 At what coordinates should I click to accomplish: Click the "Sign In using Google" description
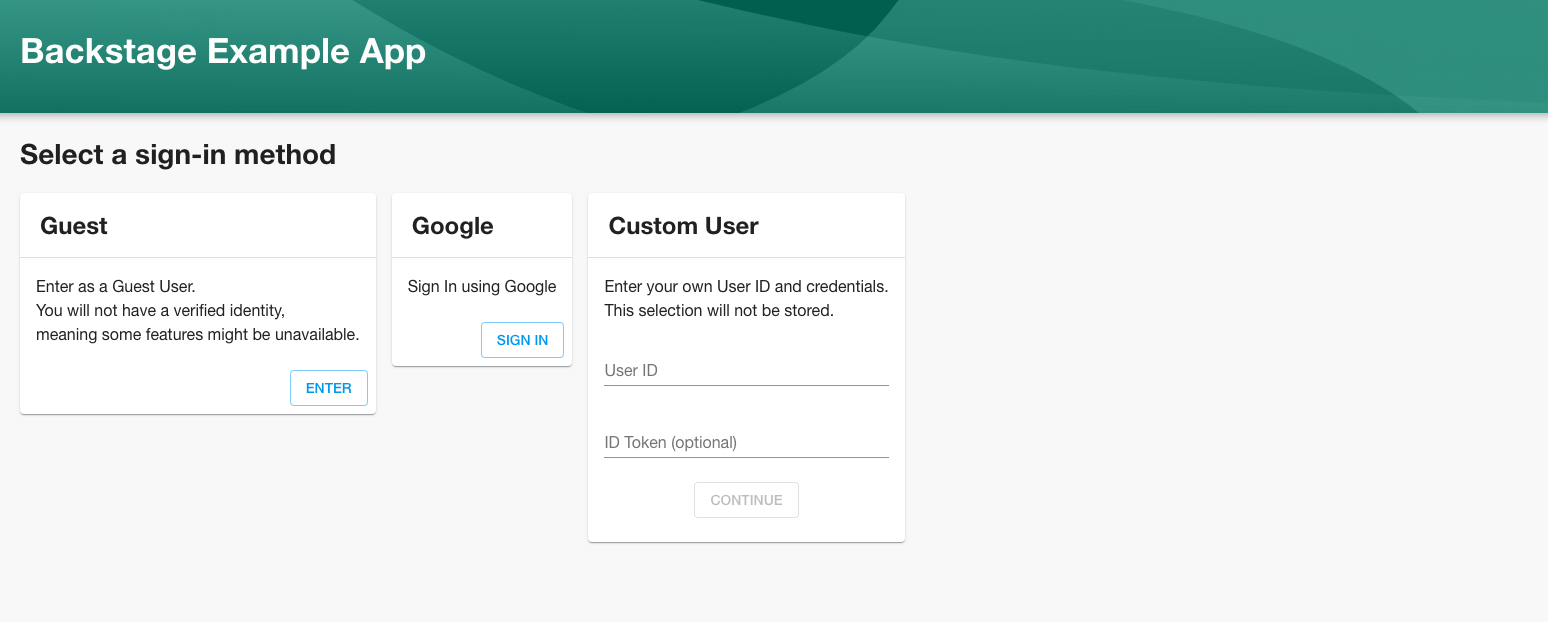482,287
